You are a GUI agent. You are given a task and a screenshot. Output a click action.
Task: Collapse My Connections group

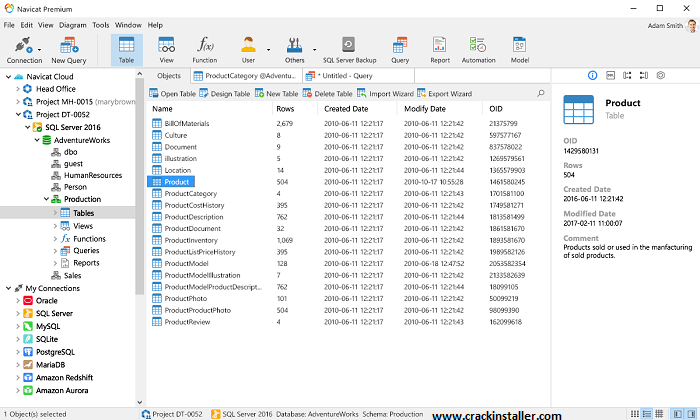pos(8,288)
